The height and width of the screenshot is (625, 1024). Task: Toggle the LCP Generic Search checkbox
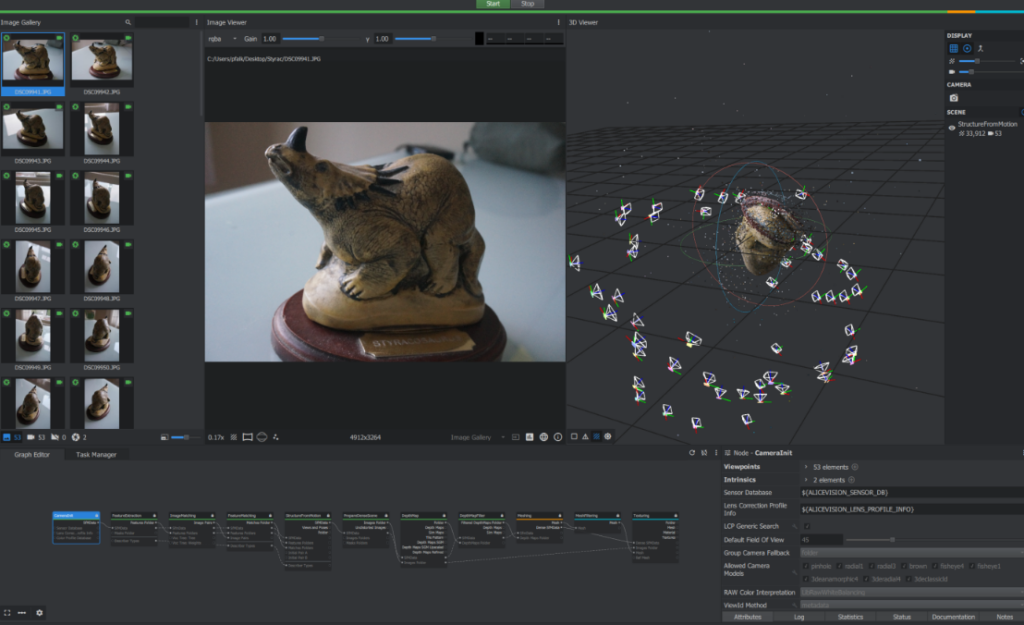pyautogui.click(x=807, y=526)
